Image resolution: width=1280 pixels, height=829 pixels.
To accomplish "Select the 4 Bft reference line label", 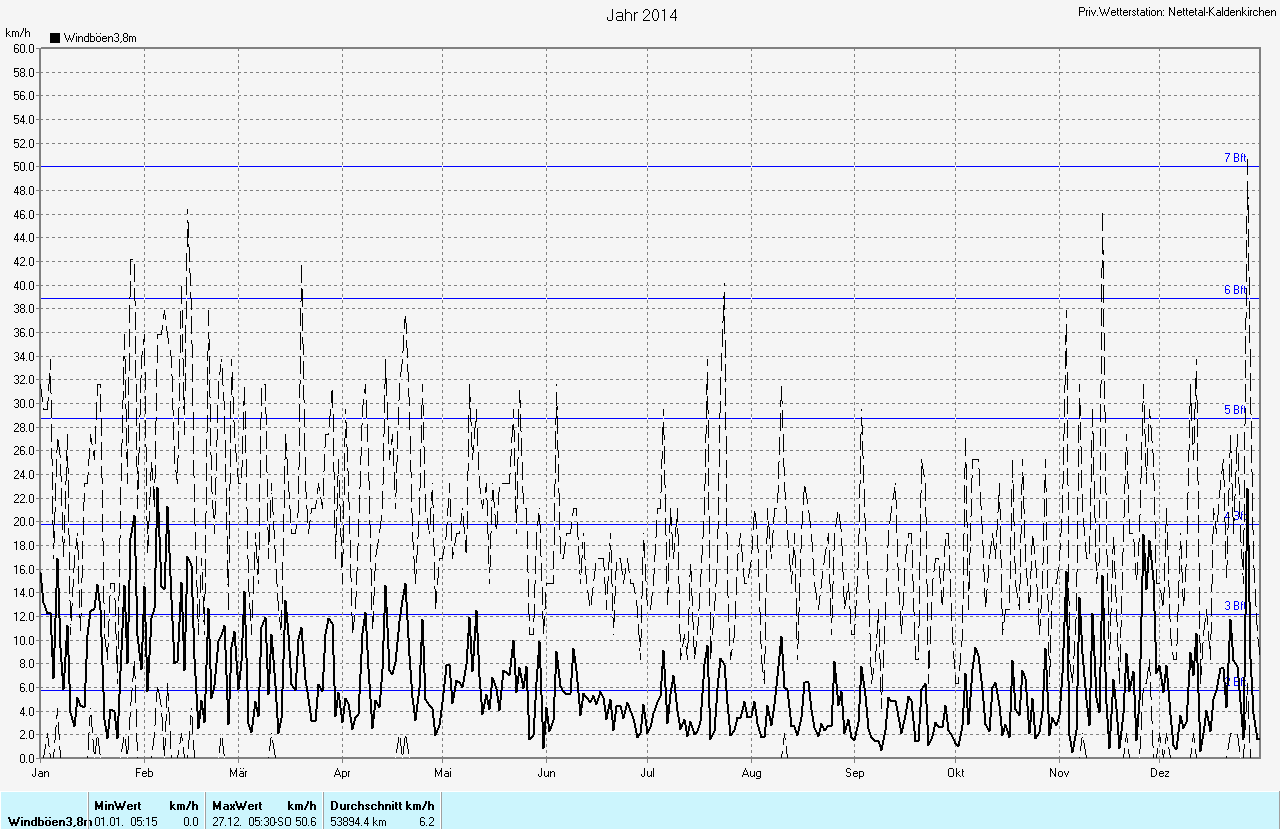I will [x=1235, y=516].
